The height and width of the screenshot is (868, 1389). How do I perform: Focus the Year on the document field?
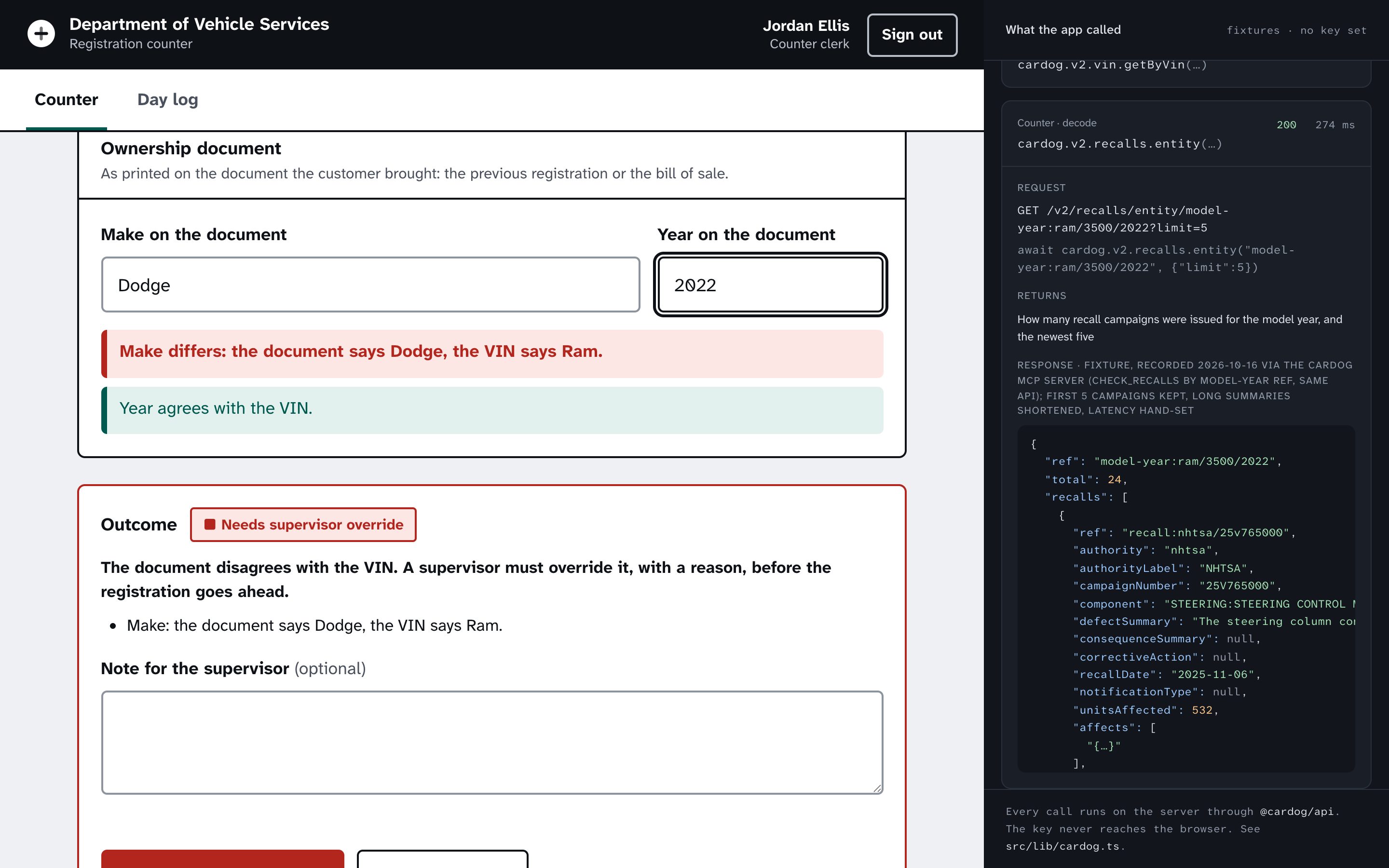[x=770, y=285]
